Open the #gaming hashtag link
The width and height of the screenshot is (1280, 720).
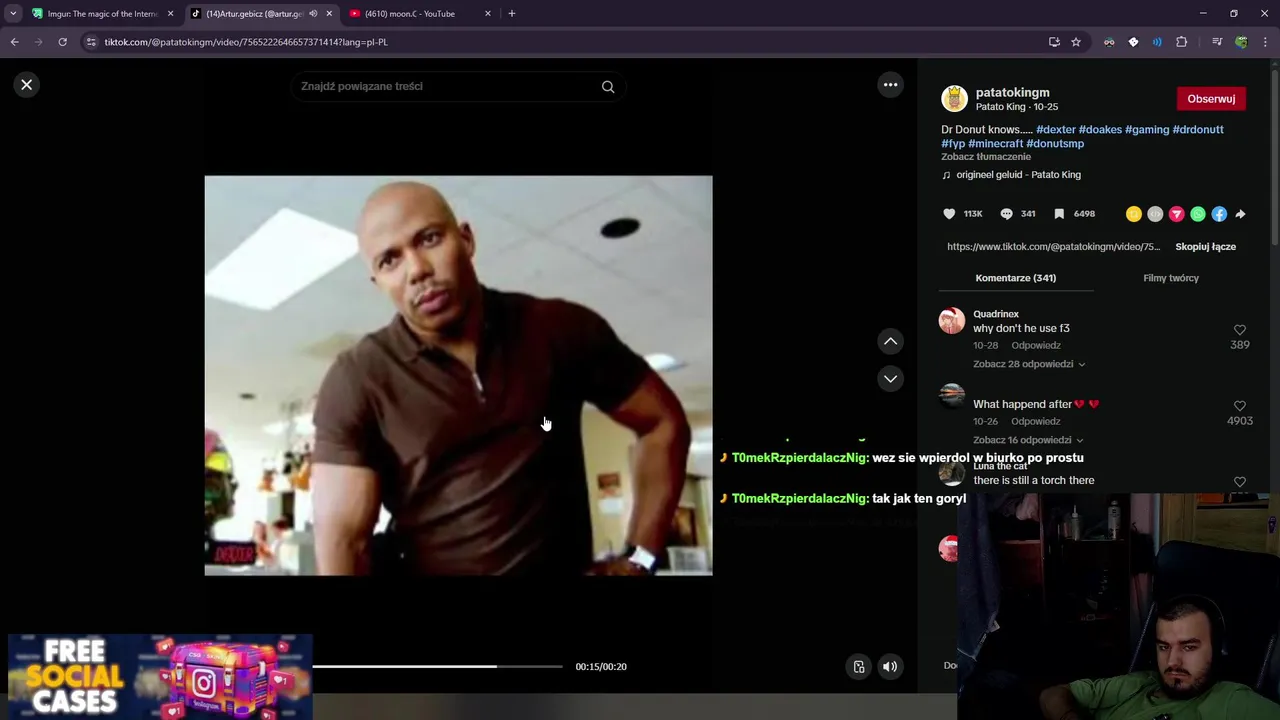point(1147,130)
